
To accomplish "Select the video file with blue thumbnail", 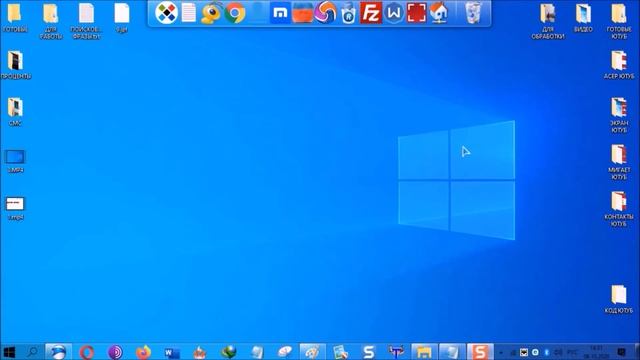I will [x=15, y=161].
